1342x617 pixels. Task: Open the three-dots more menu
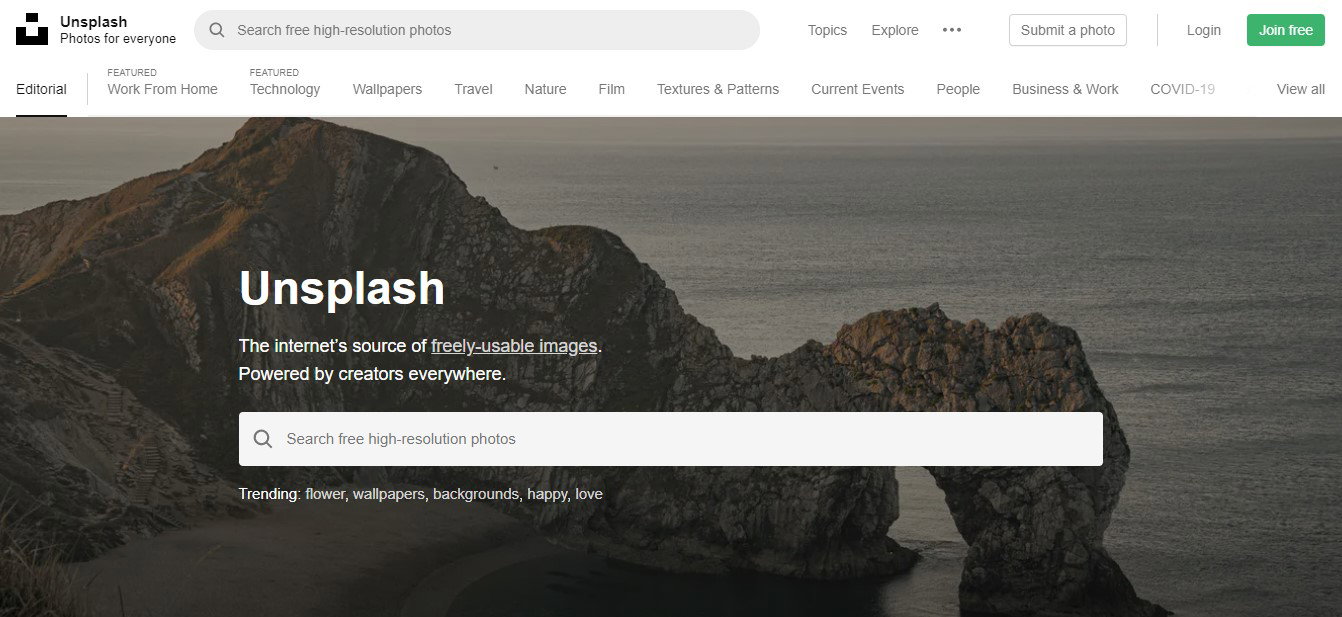(x=952, y=30)
